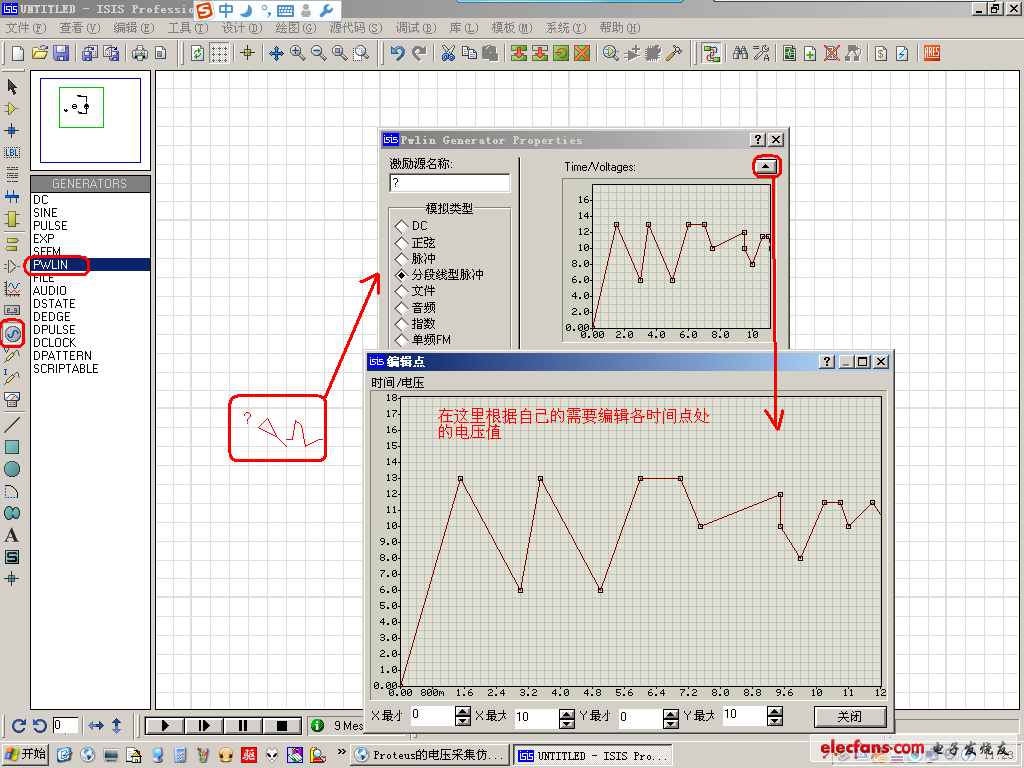The width and height of the screenshot is (1024, 768).
Task: Flip the object horizontally
Action: 96,726
